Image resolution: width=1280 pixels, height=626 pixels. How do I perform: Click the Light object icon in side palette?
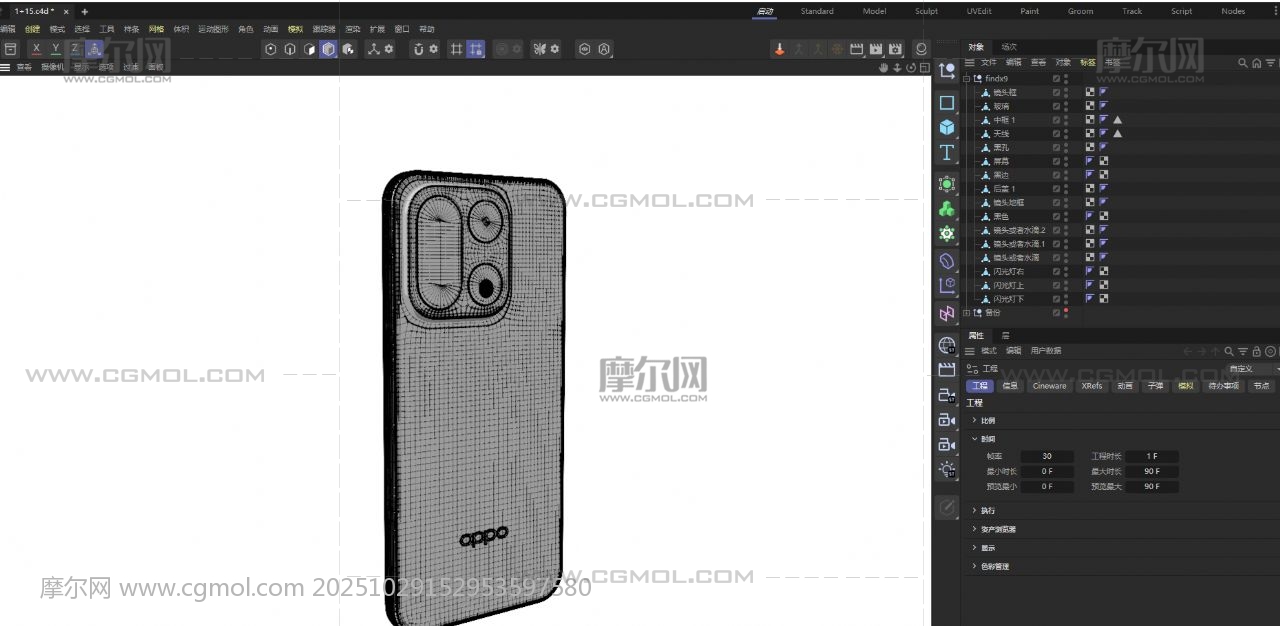[947, 469]
